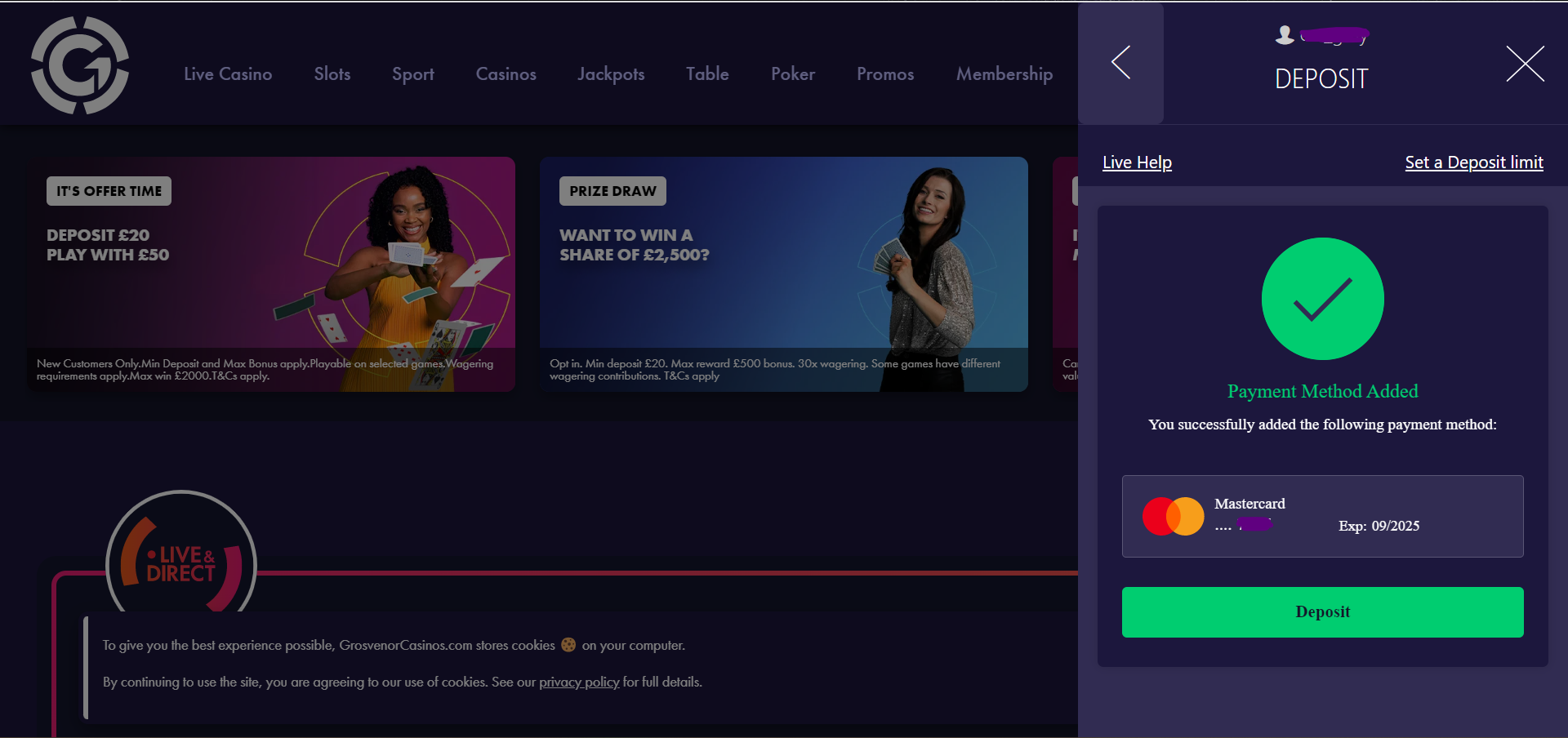Click the Mastercard logo

coord(1173,516)
